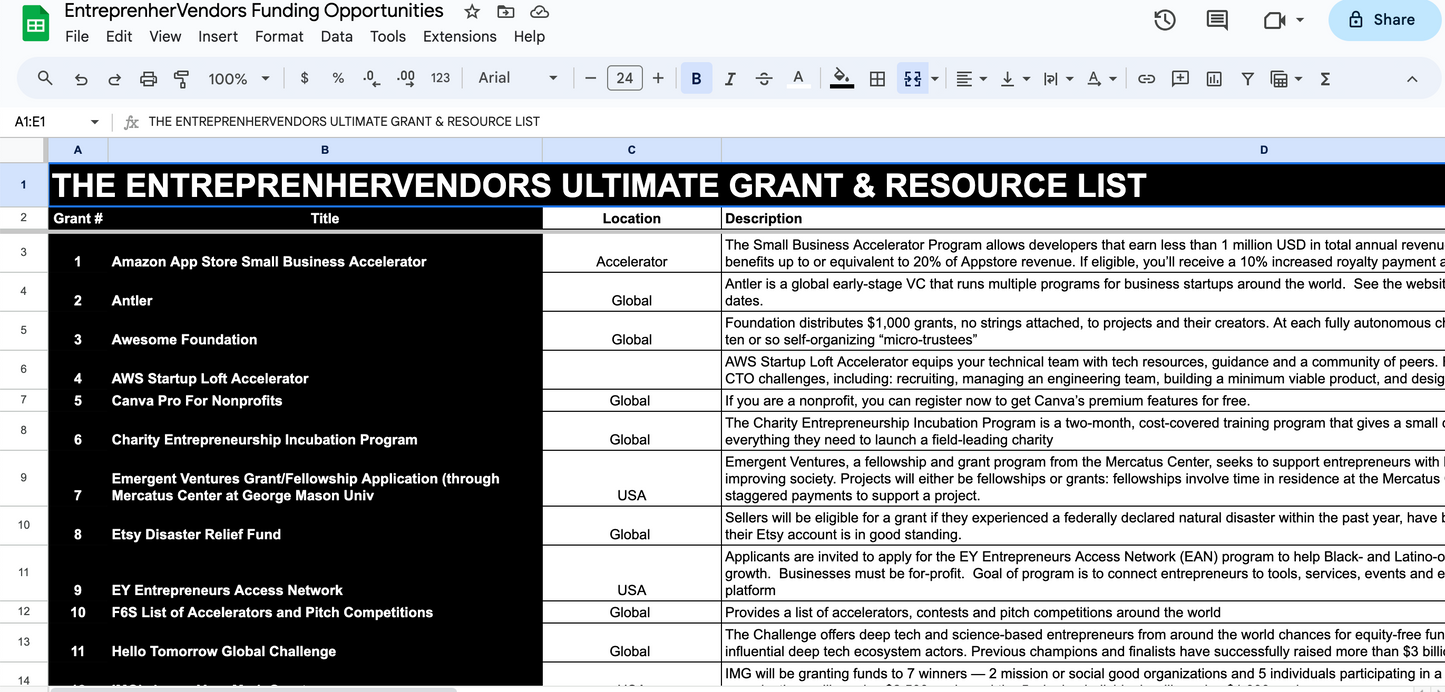Open the version history clock icon

click(x=1165, y=20)
